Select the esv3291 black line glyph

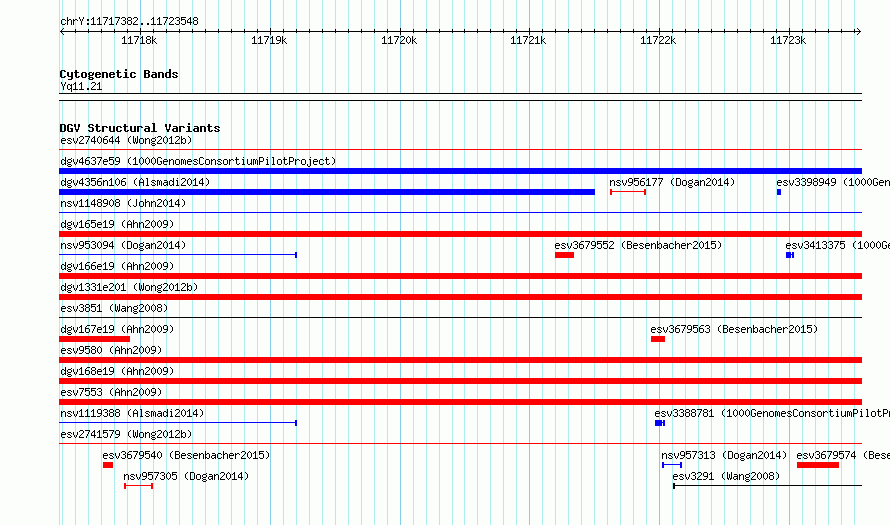pyautogui.click(x=767, y=486)
